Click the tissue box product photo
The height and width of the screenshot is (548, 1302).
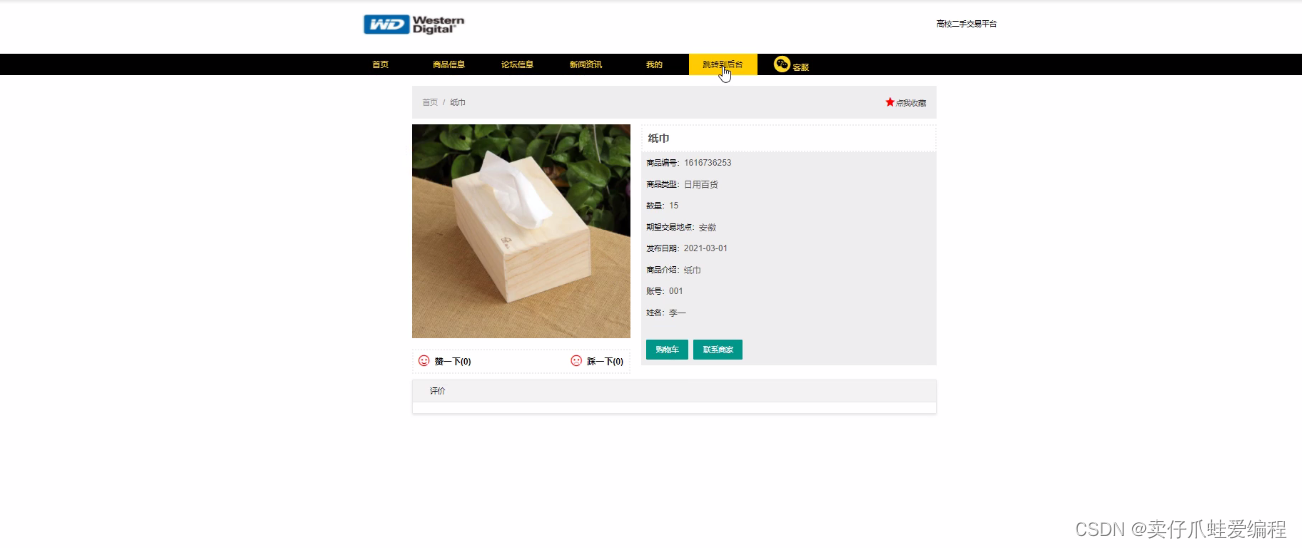521,231
